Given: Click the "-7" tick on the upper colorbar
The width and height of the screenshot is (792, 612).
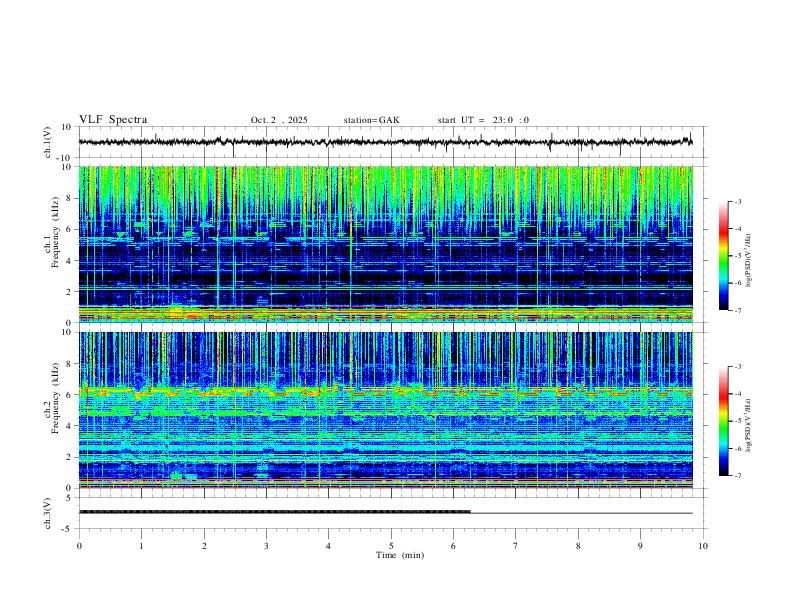Looking at the screenshot, I should (738, 311).
